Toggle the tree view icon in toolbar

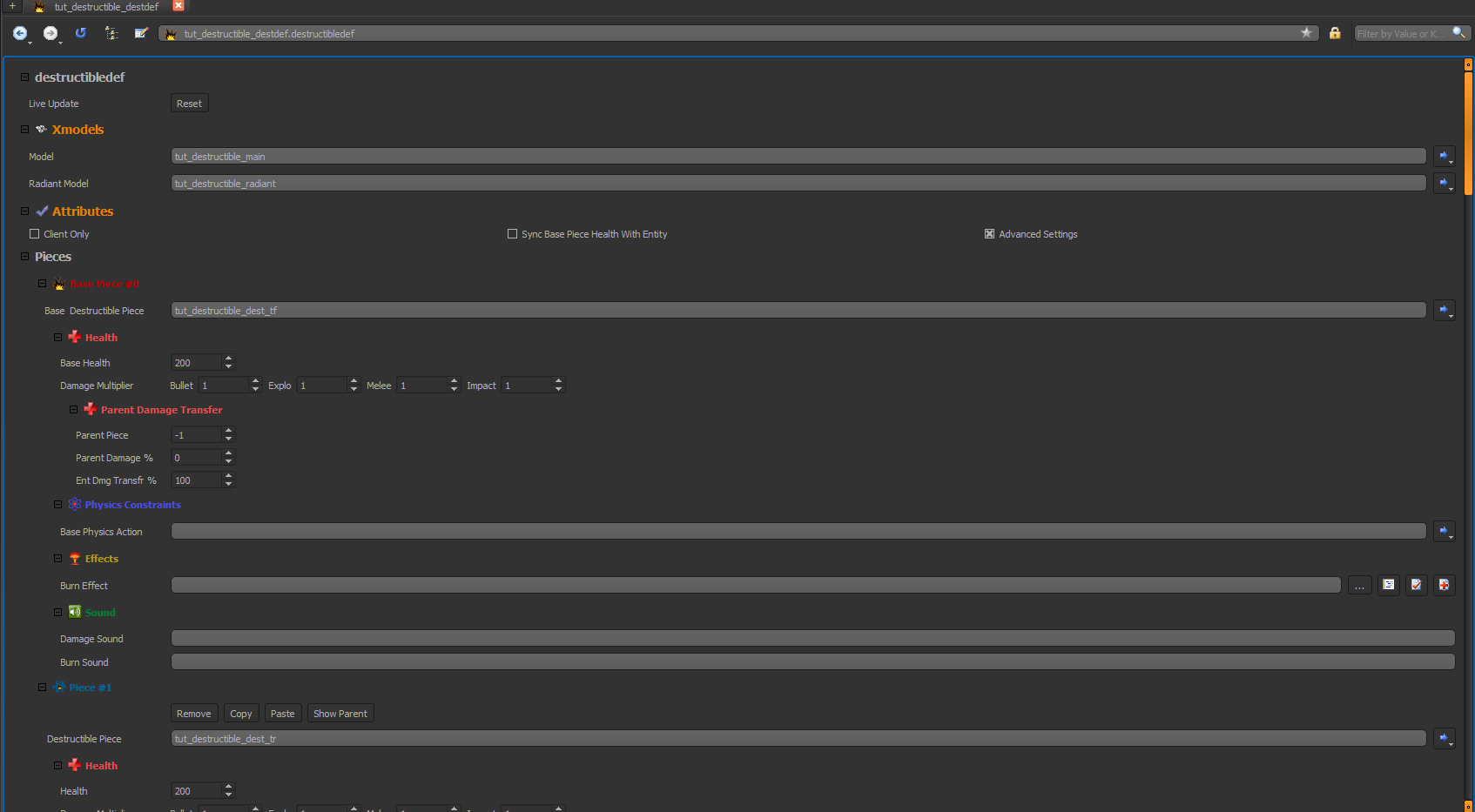click(x=111, y=33)
